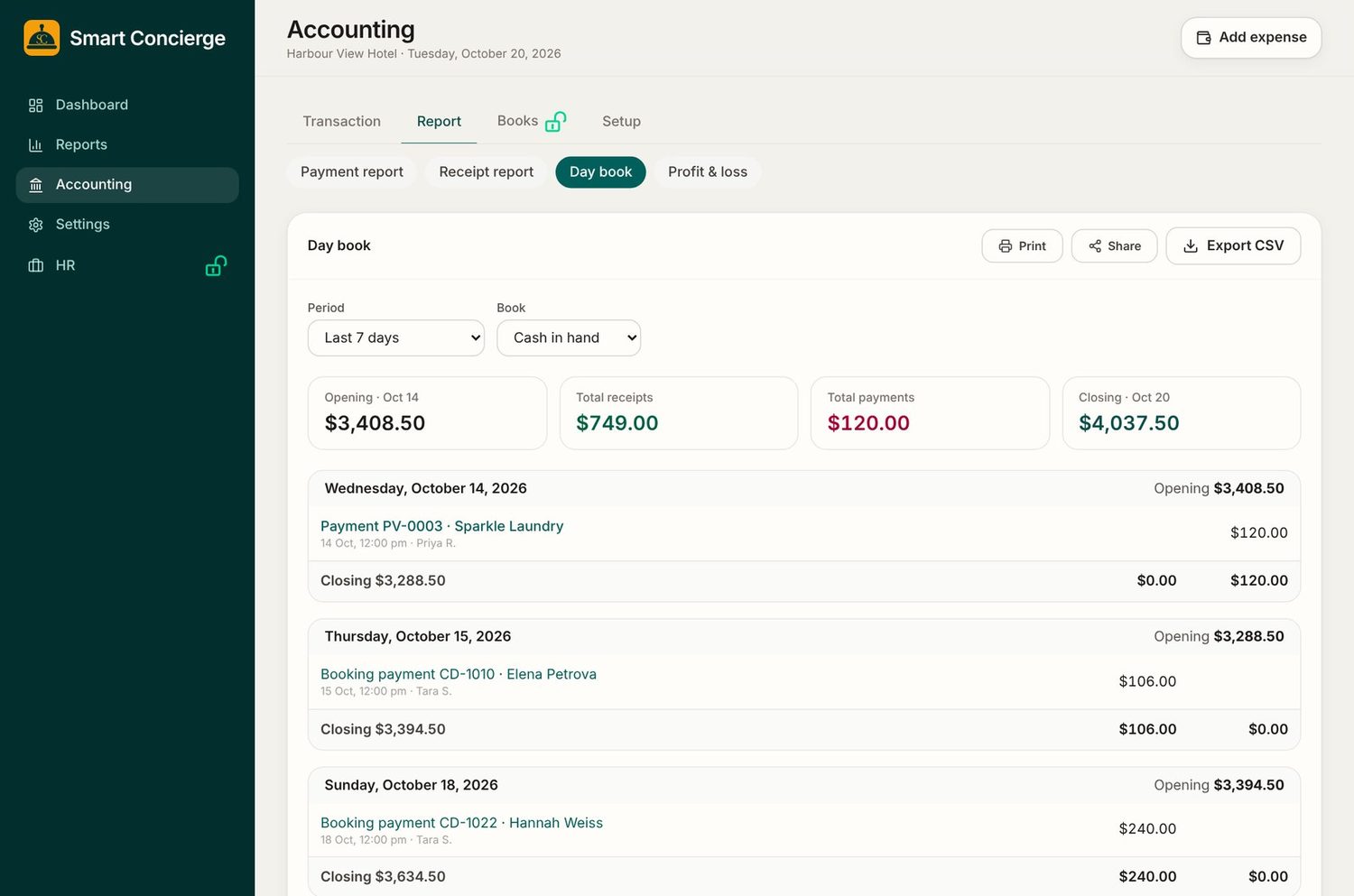Share the day book report
The width and height of the screenshot is (1354, 896).
1115,246
